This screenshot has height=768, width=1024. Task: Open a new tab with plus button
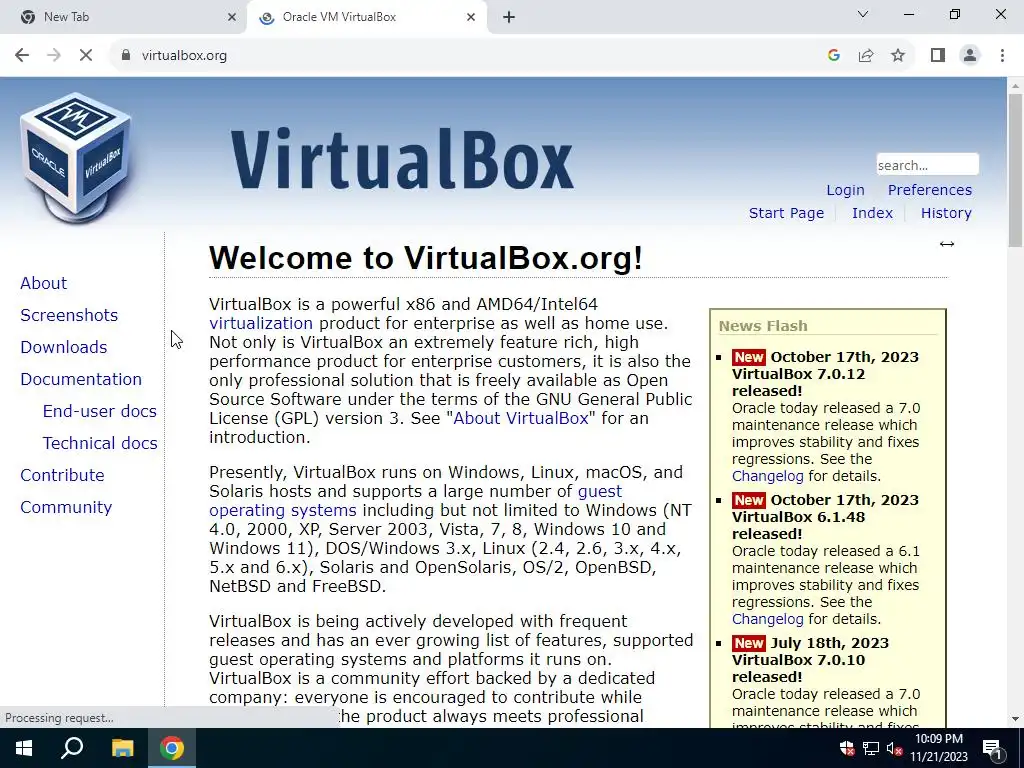[509, 18]
